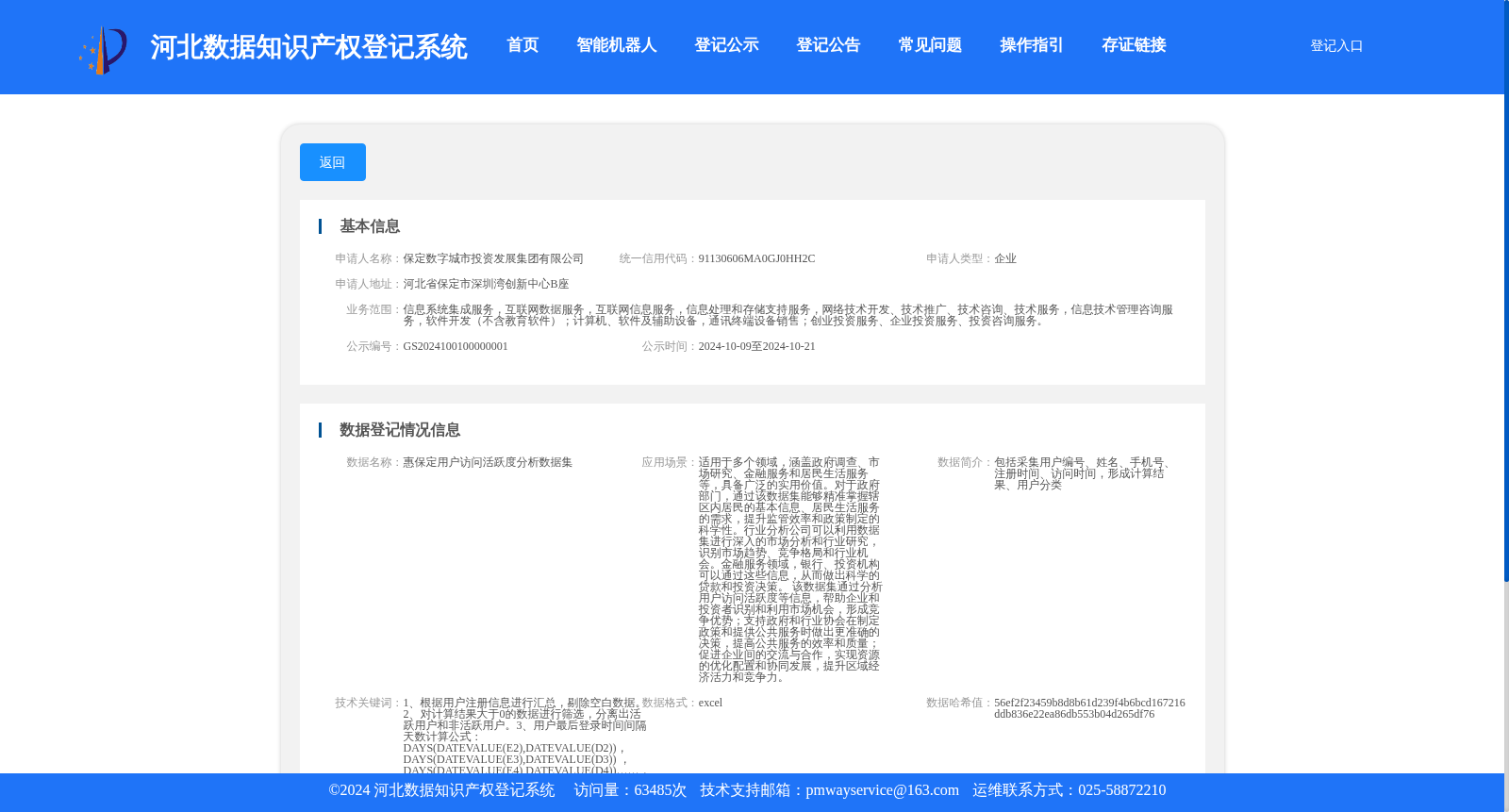Open the 首页 menu item

(522, 45)
